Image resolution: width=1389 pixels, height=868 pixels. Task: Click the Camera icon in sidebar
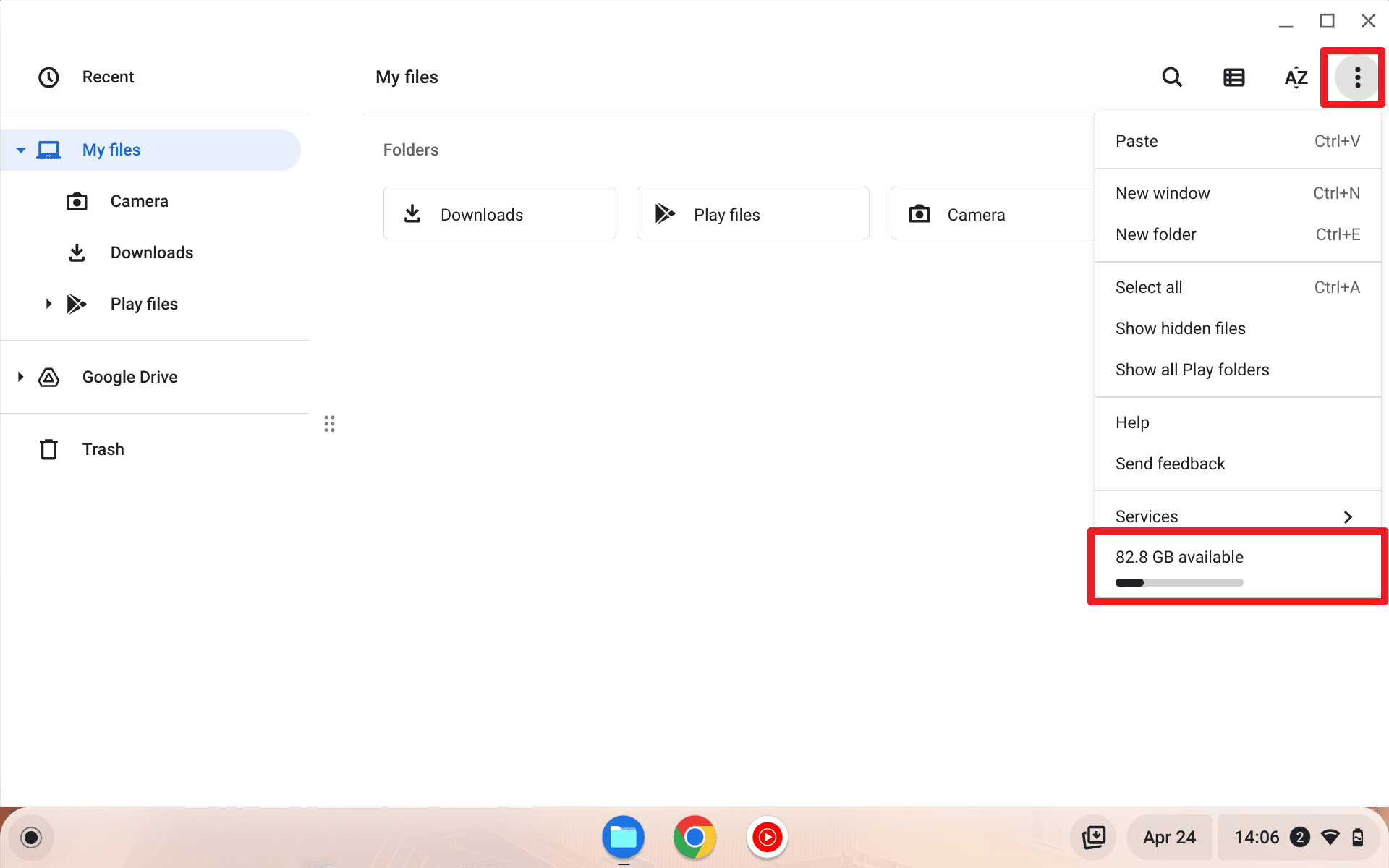click(x=77, y=201)
